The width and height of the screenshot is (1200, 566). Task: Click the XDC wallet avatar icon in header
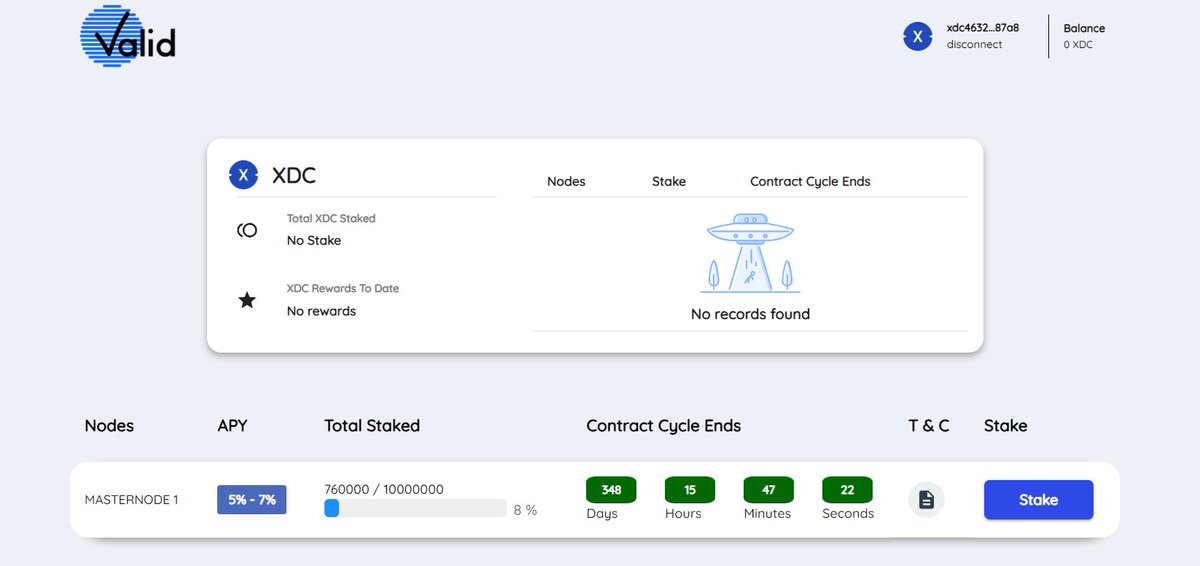(917, 37)
